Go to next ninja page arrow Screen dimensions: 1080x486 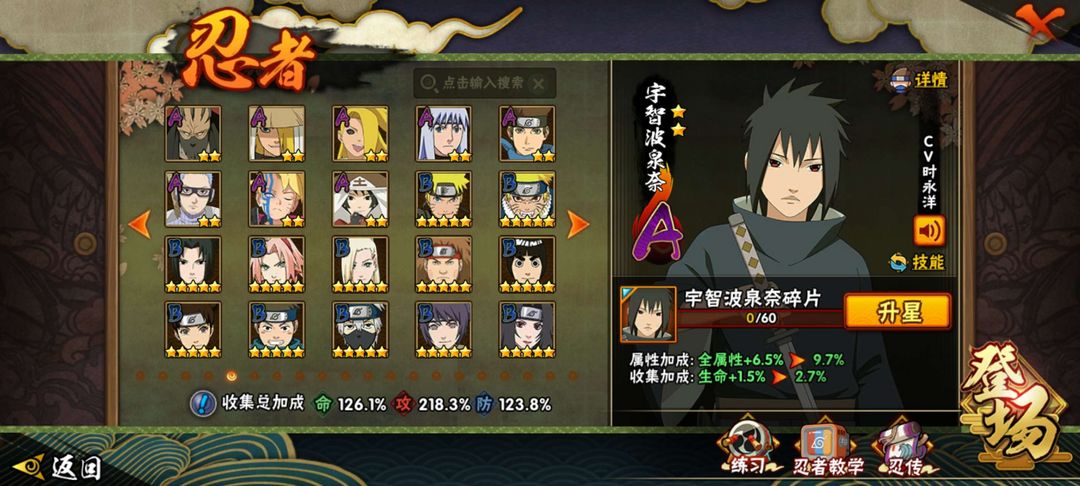(x=577, y=224)
